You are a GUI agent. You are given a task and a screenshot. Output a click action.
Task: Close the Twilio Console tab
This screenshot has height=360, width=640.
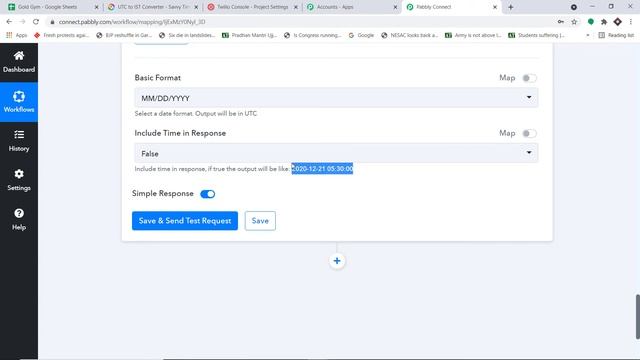[296, 7]
